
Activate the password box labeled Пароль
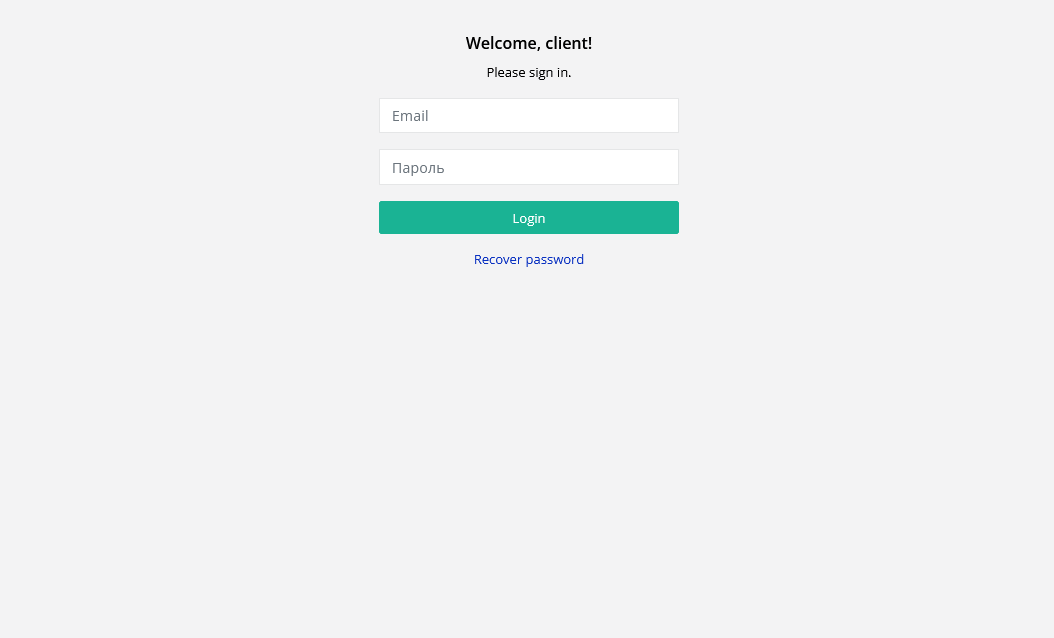[528, 167]
